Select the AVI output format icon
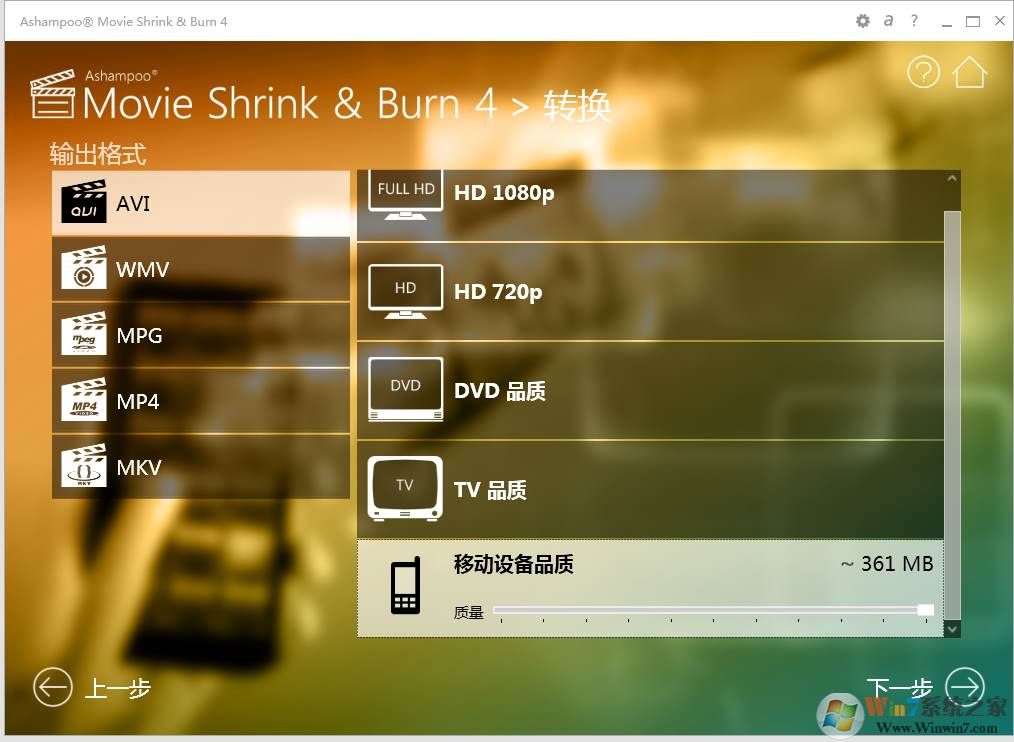The height and width of the screenshot is (742, 1014). pyautogui.click(x=83, y=201)
